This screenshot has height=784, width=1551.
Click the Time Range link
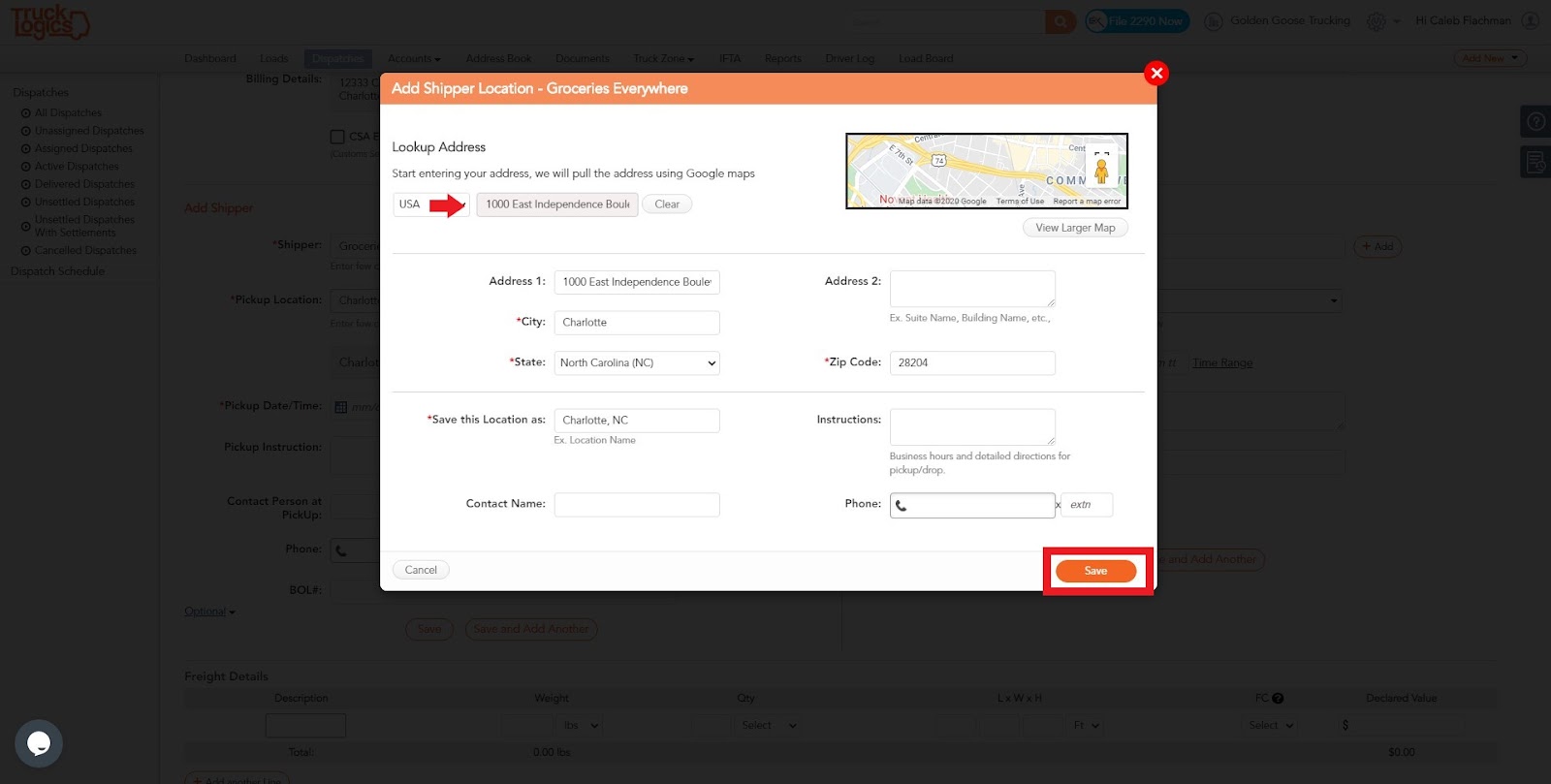[x=1222, y=363]
